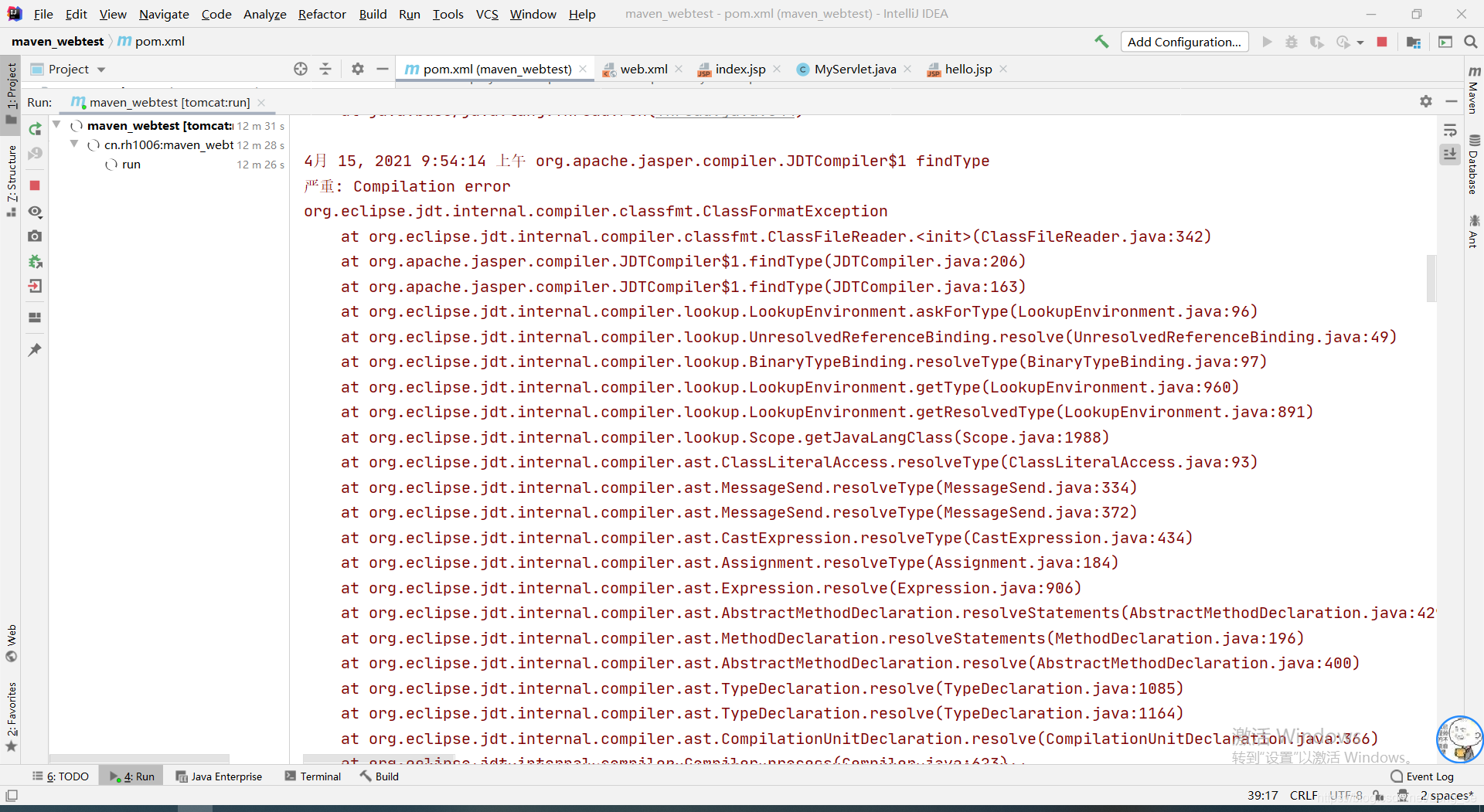This screenshot has width=1484, height=812.
Task: Toggle the Z: Structure tool window
Action: click(11, 179)
